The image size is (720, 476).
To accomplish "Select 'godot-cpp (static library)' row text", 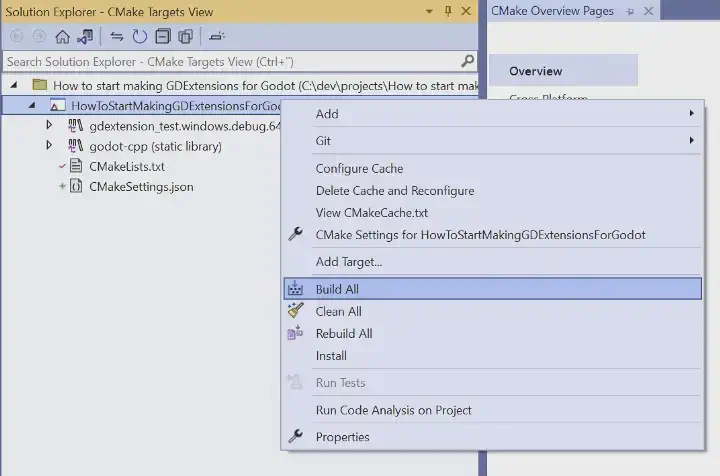I will [x=155, y=146].
